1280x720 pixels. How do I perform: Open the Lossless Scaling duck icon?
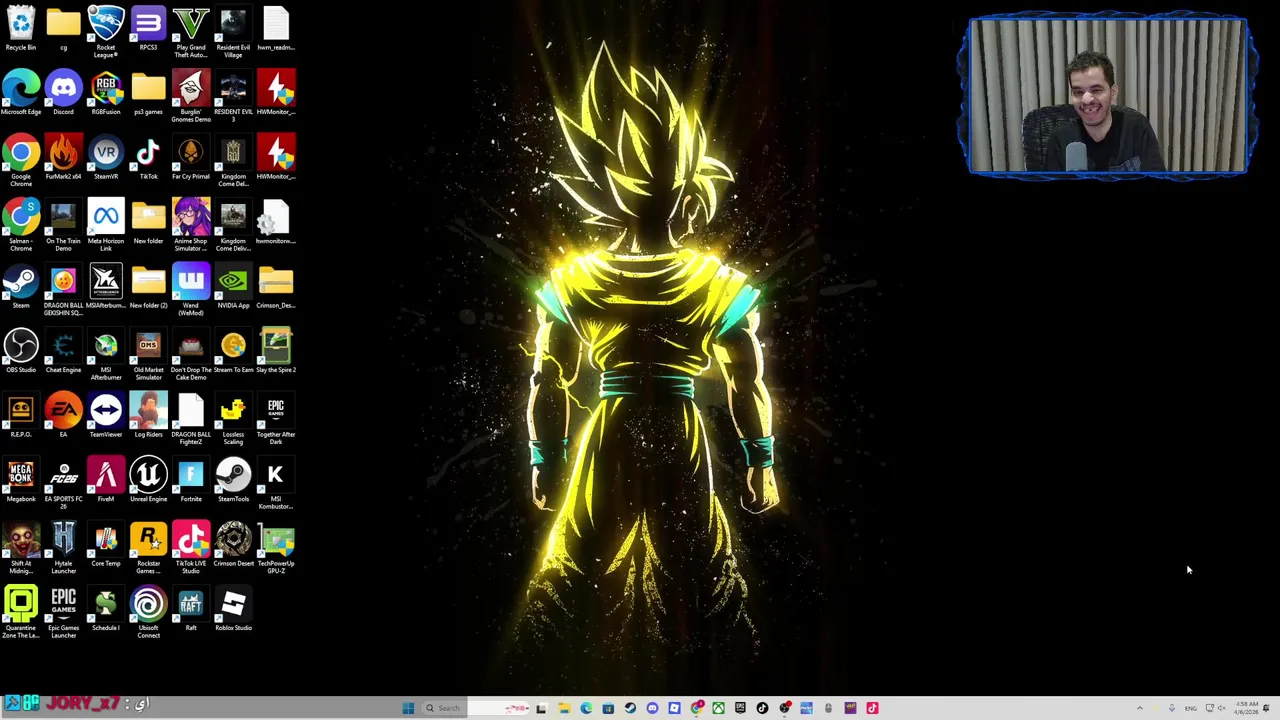[233, 419]
